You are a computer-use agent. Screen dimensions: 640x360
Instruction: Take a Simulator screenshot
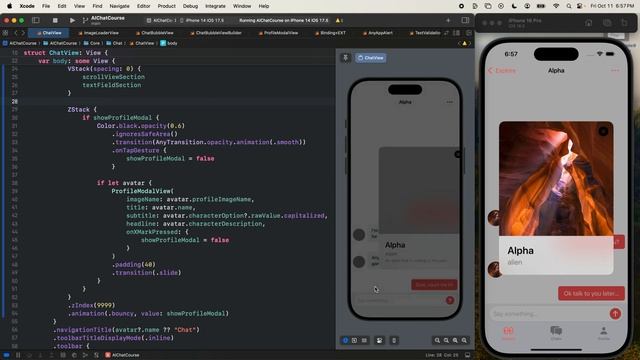607,23
